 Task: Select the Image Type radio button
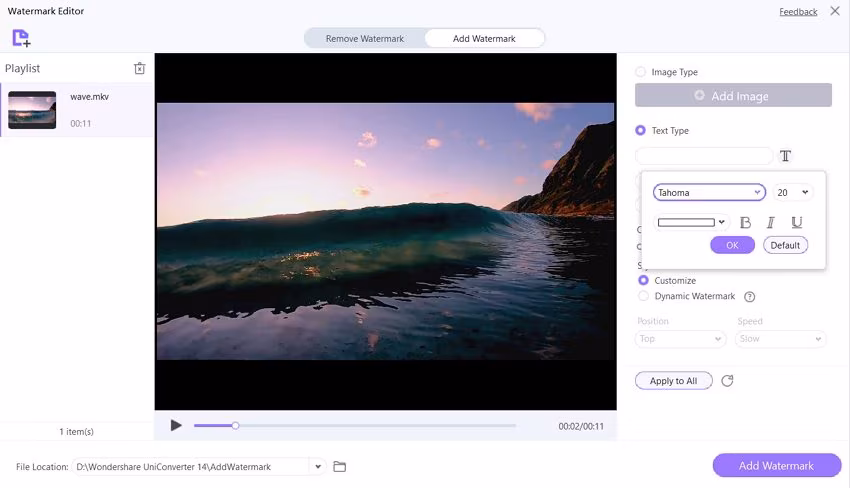640,72
